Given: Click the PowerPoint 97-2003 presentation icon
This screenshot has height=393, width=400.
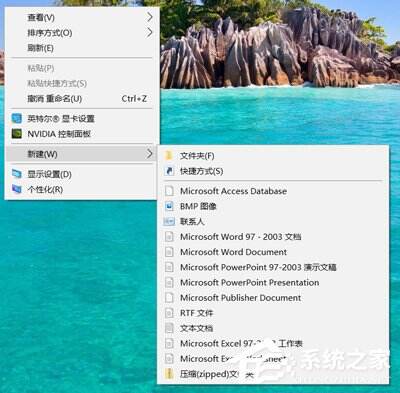Looking at the screenshot, I should [x=169, y=267].
